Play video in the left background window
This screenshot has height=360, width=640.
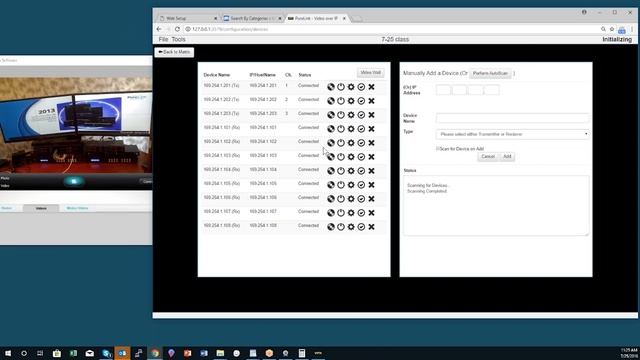pyautogui.click(x=74, y=181)
